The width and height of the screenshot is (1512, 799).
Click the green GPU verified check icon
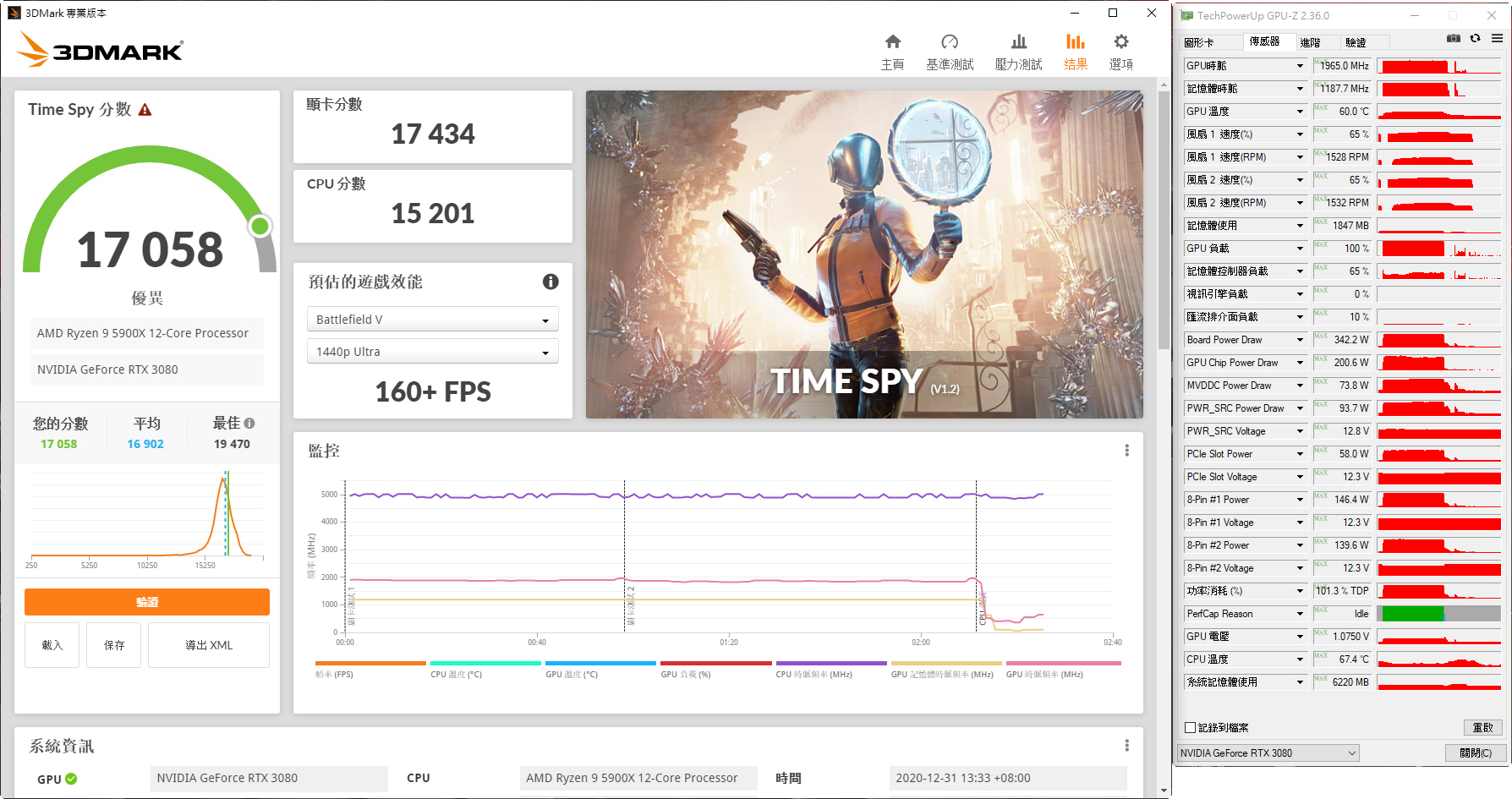[71, 779]
